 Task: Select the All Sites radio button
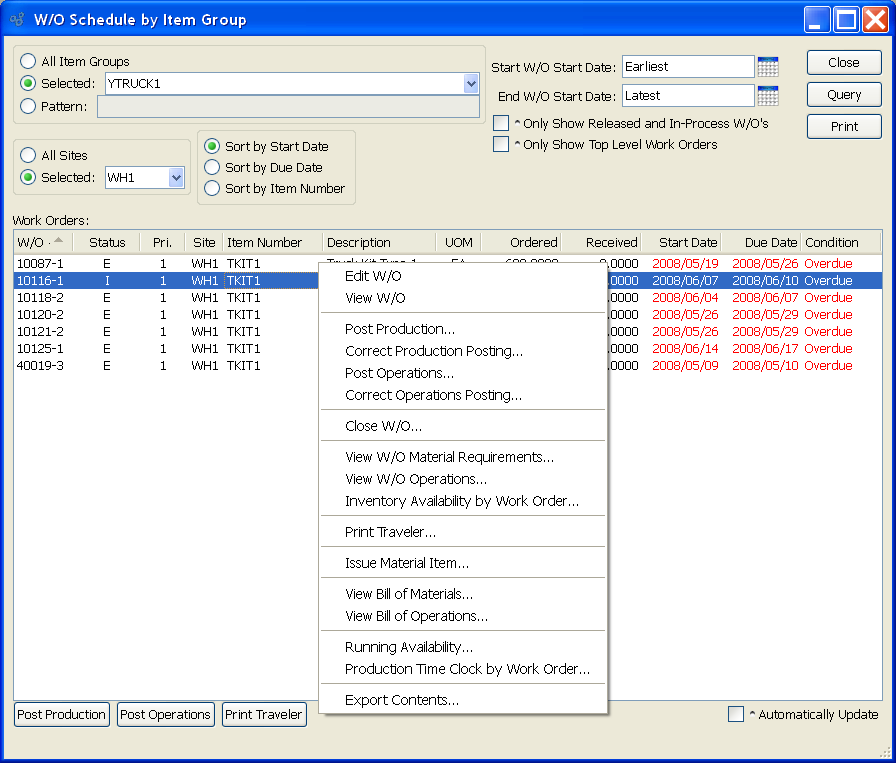(x=28, y=156)
